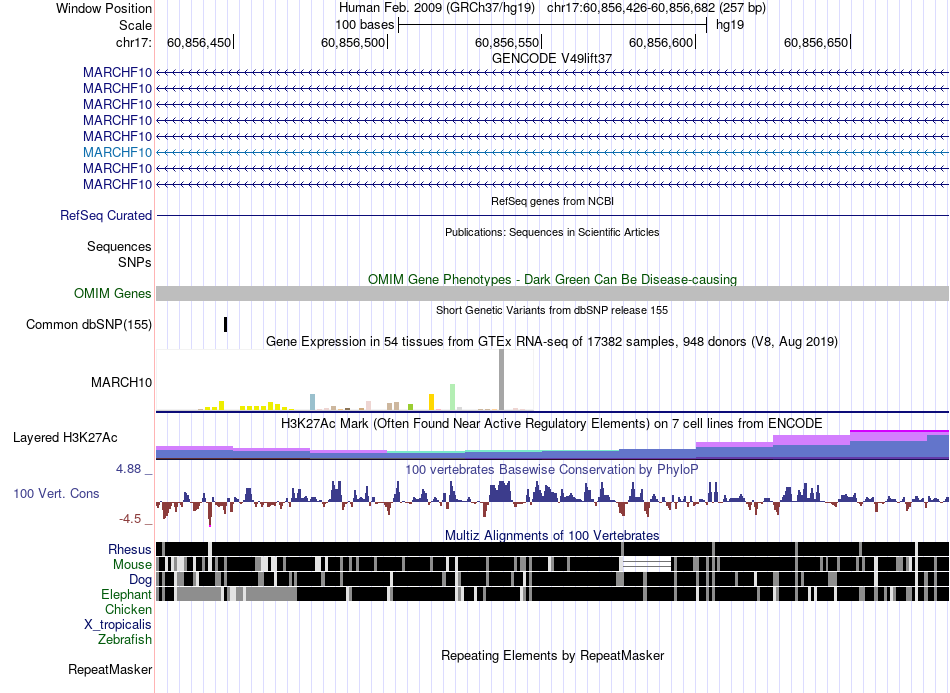Click 'Publications: Sequences in Scientific Articles' title

[x=552, y=232]
